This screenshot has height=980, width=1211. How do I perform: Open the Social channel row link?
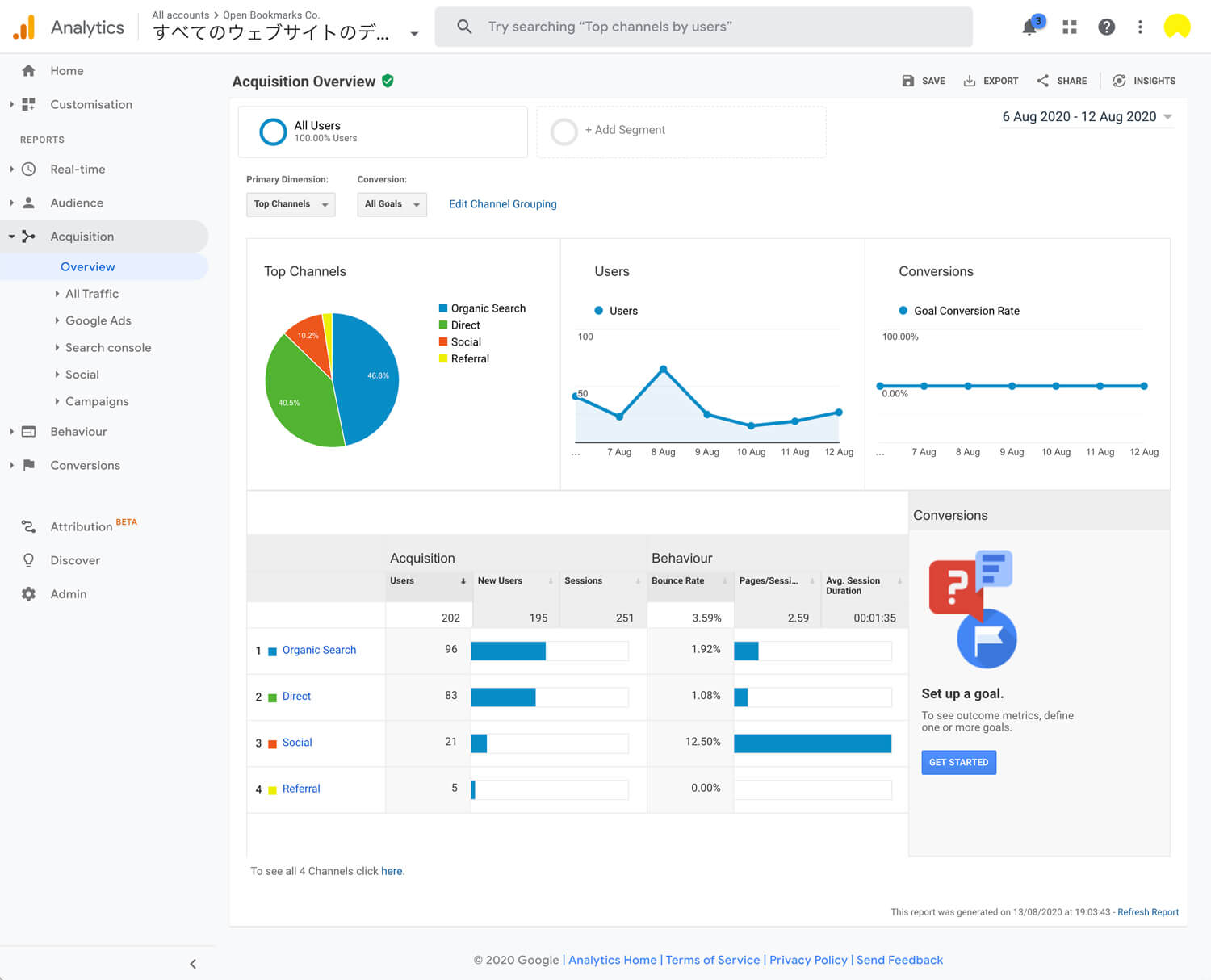point(297,743)
